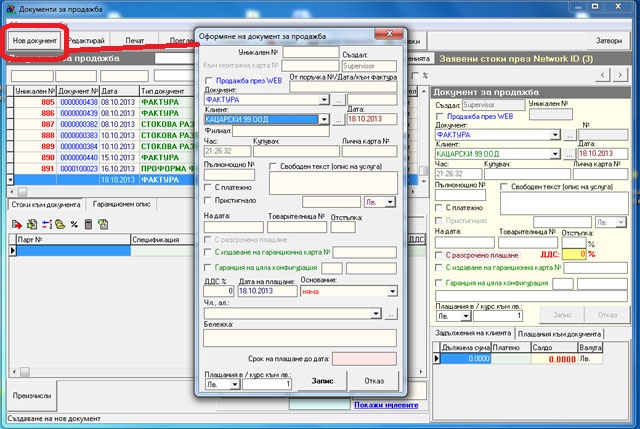Tick Свободен текст (опис на услуга) in dialog
This screenshot has height=429, width=640.
pos(273,167)
